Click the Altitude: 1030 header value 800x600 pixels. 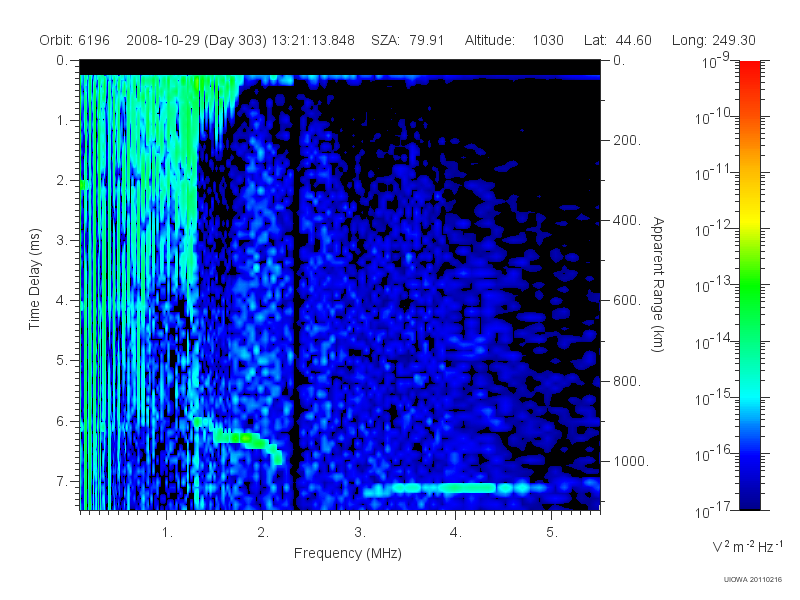point(514,40)
